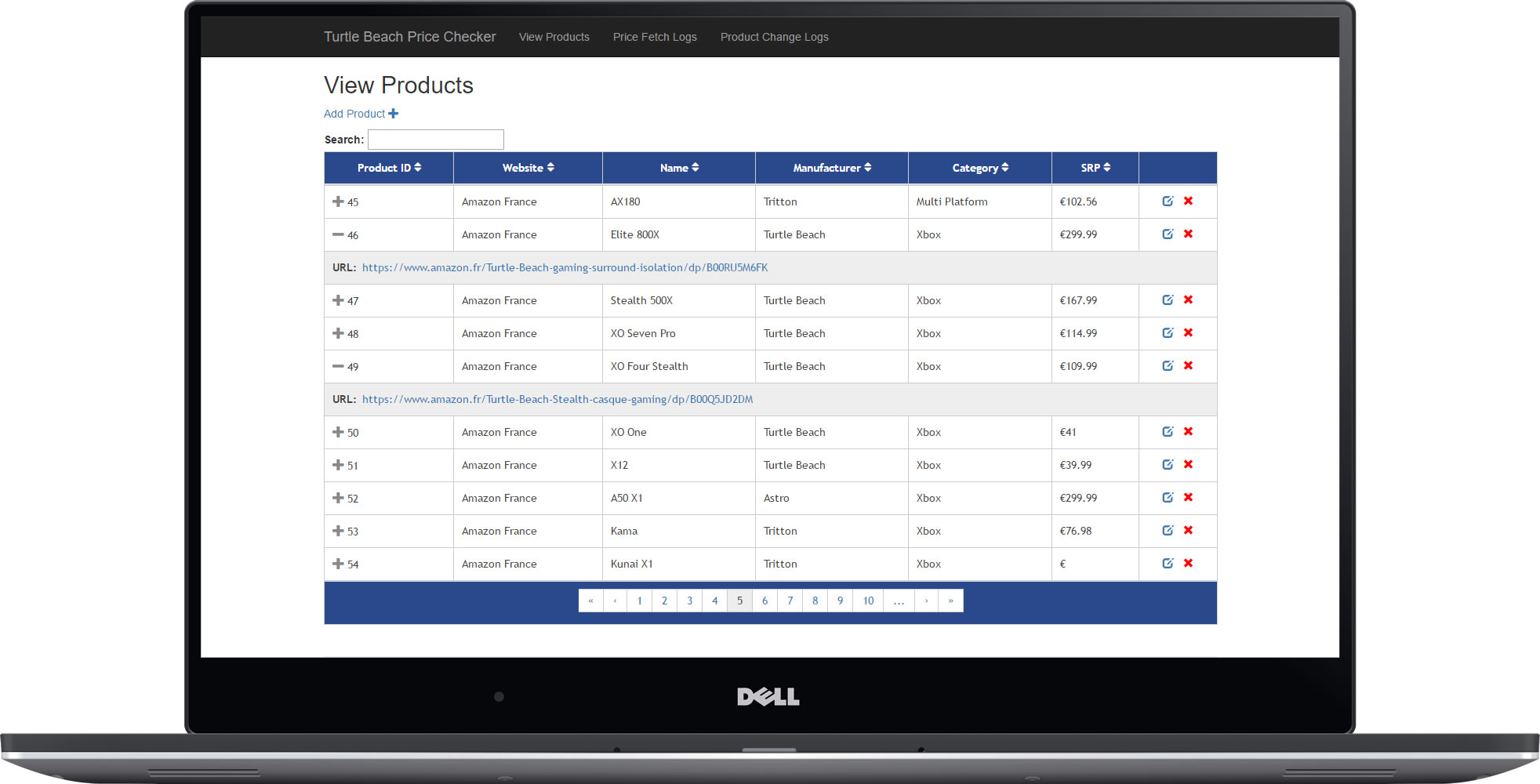This screenshot has width=1540, height=784.
Task: Focus the Search input field
Action: [436, 140]
